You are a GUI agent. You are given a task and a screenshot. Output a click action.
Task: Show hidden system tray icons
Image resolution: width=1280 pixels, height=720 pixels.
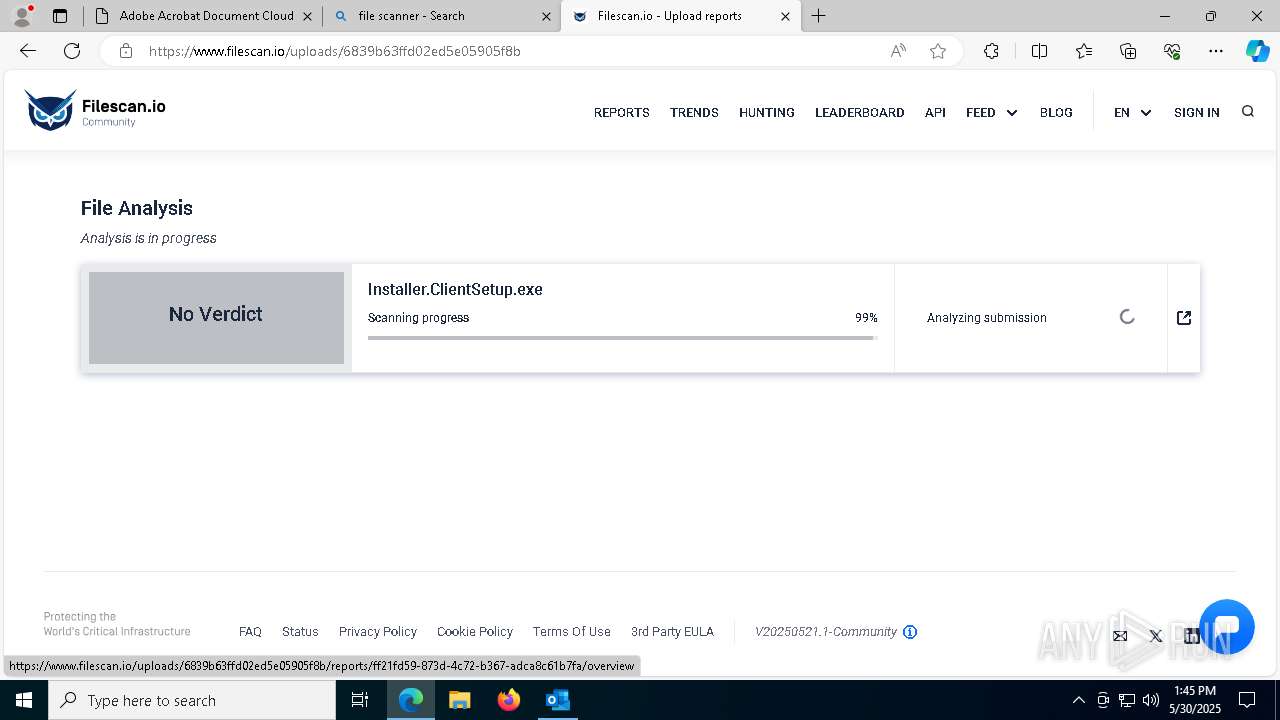click(1078, 700)
